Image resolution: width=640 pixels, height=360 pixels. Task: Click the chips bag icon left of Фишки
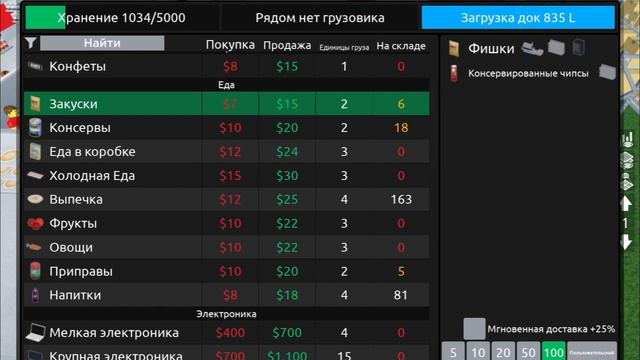(x=454, y=48)
